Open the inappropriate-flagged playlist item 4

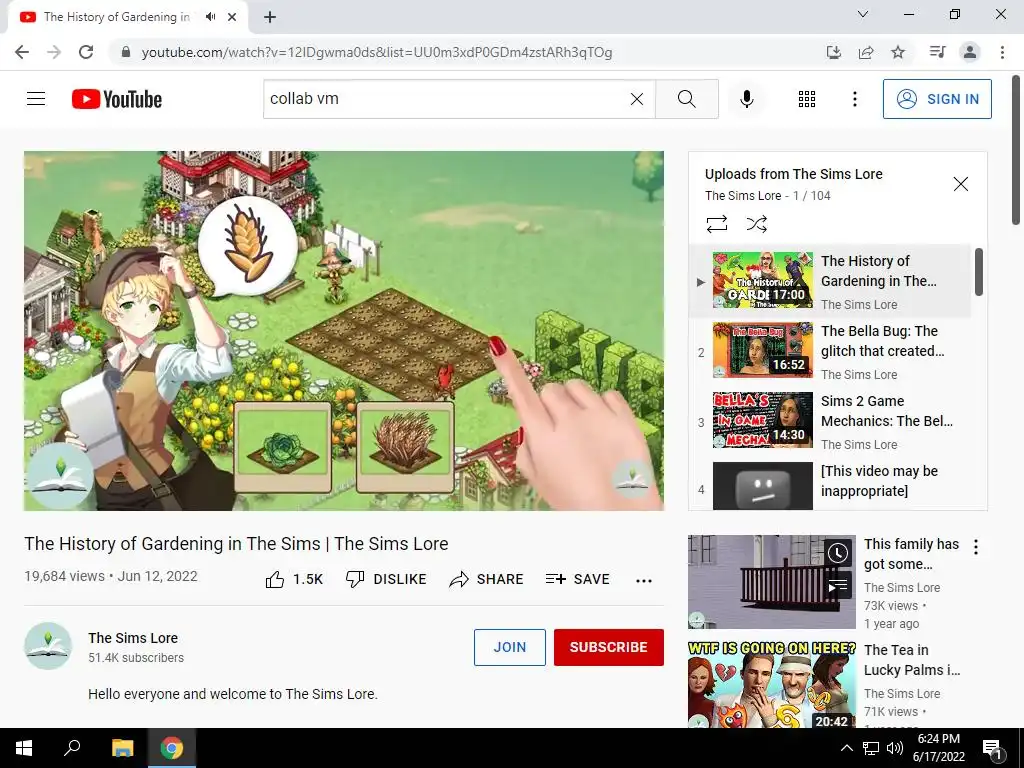click(829, 487)
